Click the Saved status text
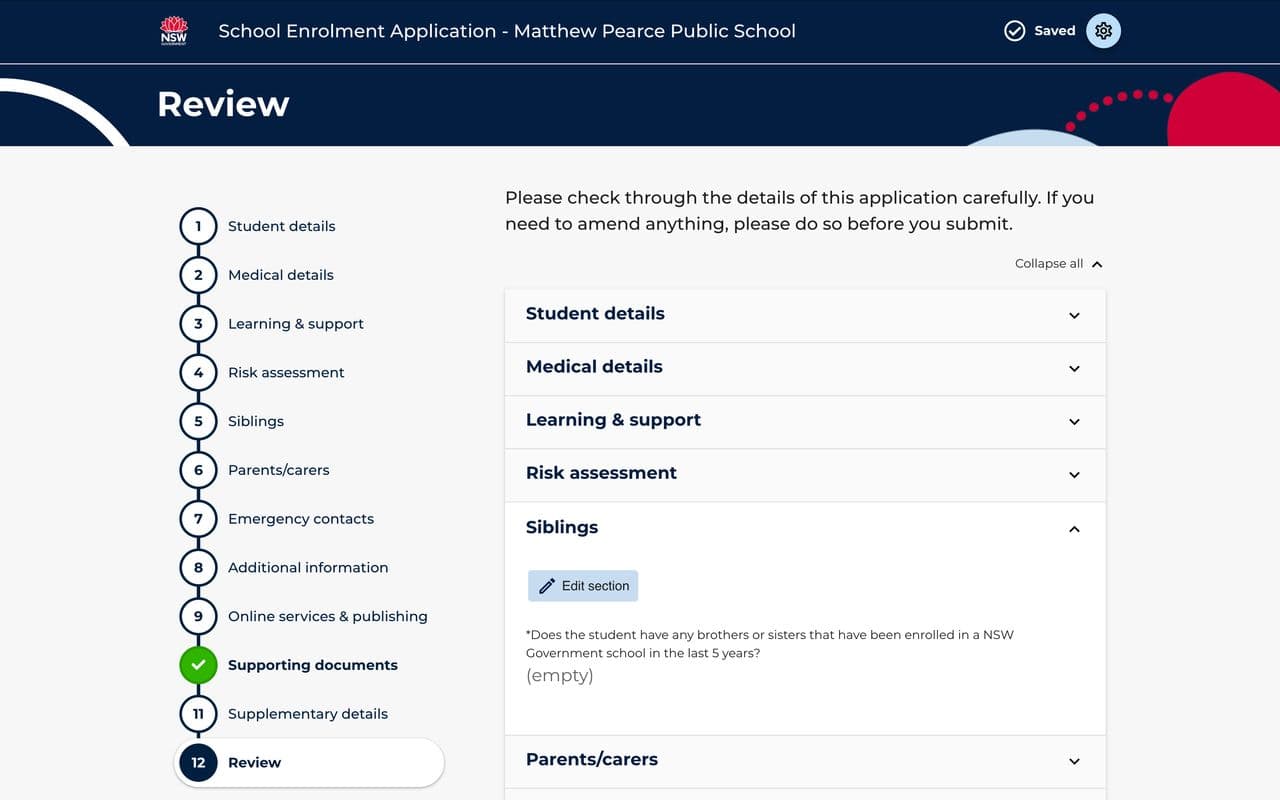 pyautogui.click(x=1055, y=31)
